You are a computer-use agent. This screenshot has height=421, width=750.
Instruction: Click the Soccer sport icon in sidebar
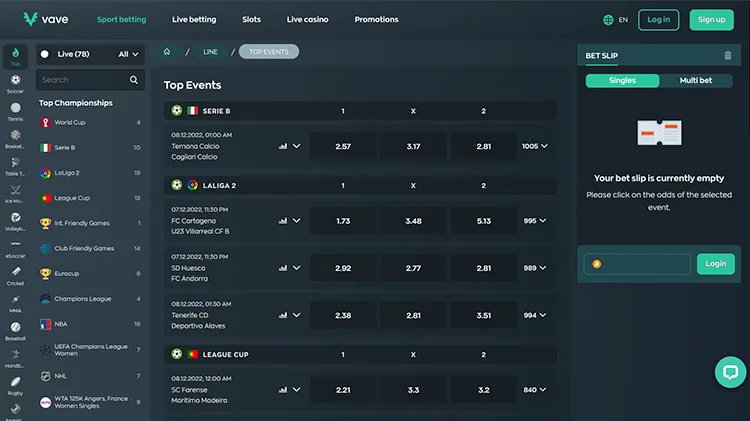15,79
